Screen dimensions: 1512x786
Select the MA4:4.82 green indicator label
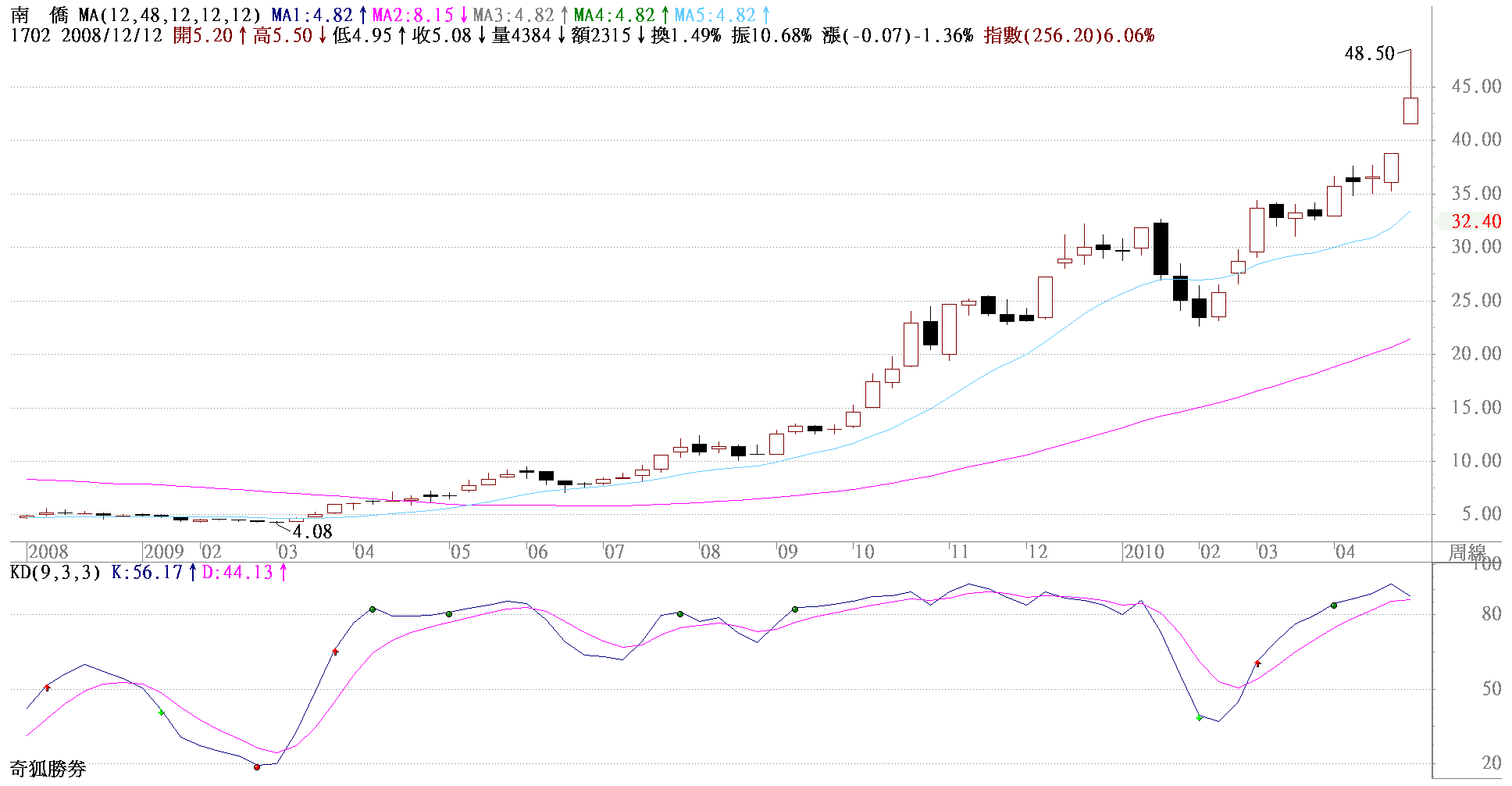point(614,16)
